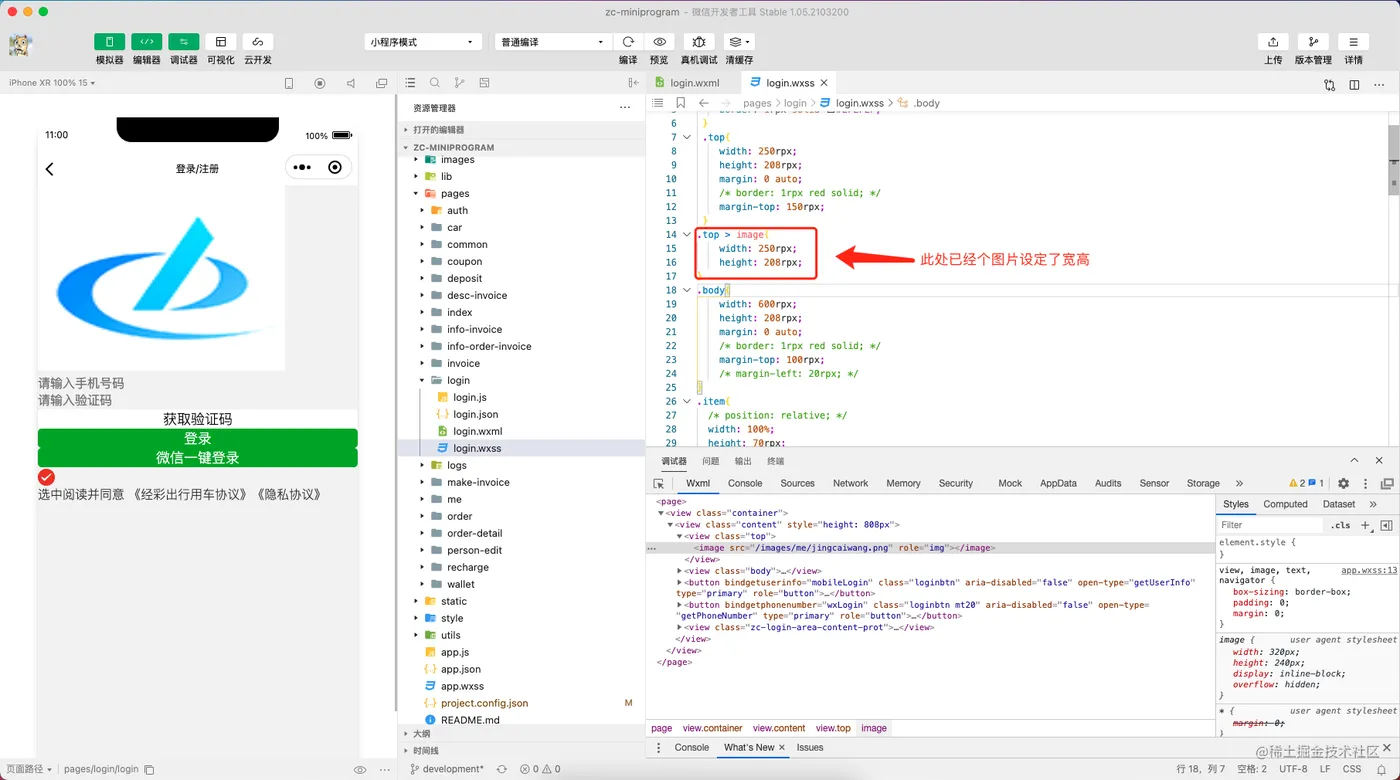Screen dimensions: 1400x780
Task: Toggle the 调试器 debugger panel button
Action: click(x=184, y=42)
